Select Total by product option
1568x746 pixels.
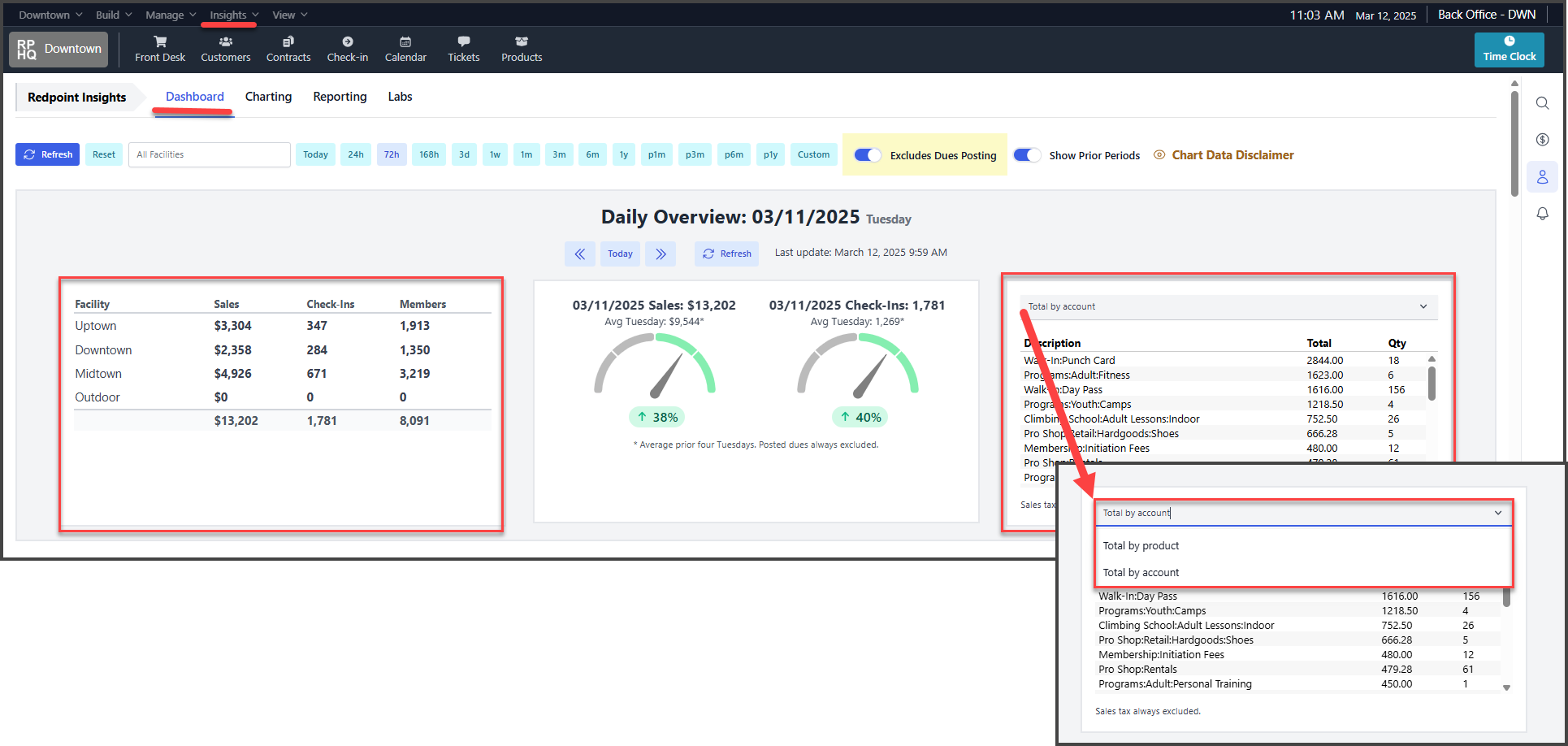point(1303,545)
